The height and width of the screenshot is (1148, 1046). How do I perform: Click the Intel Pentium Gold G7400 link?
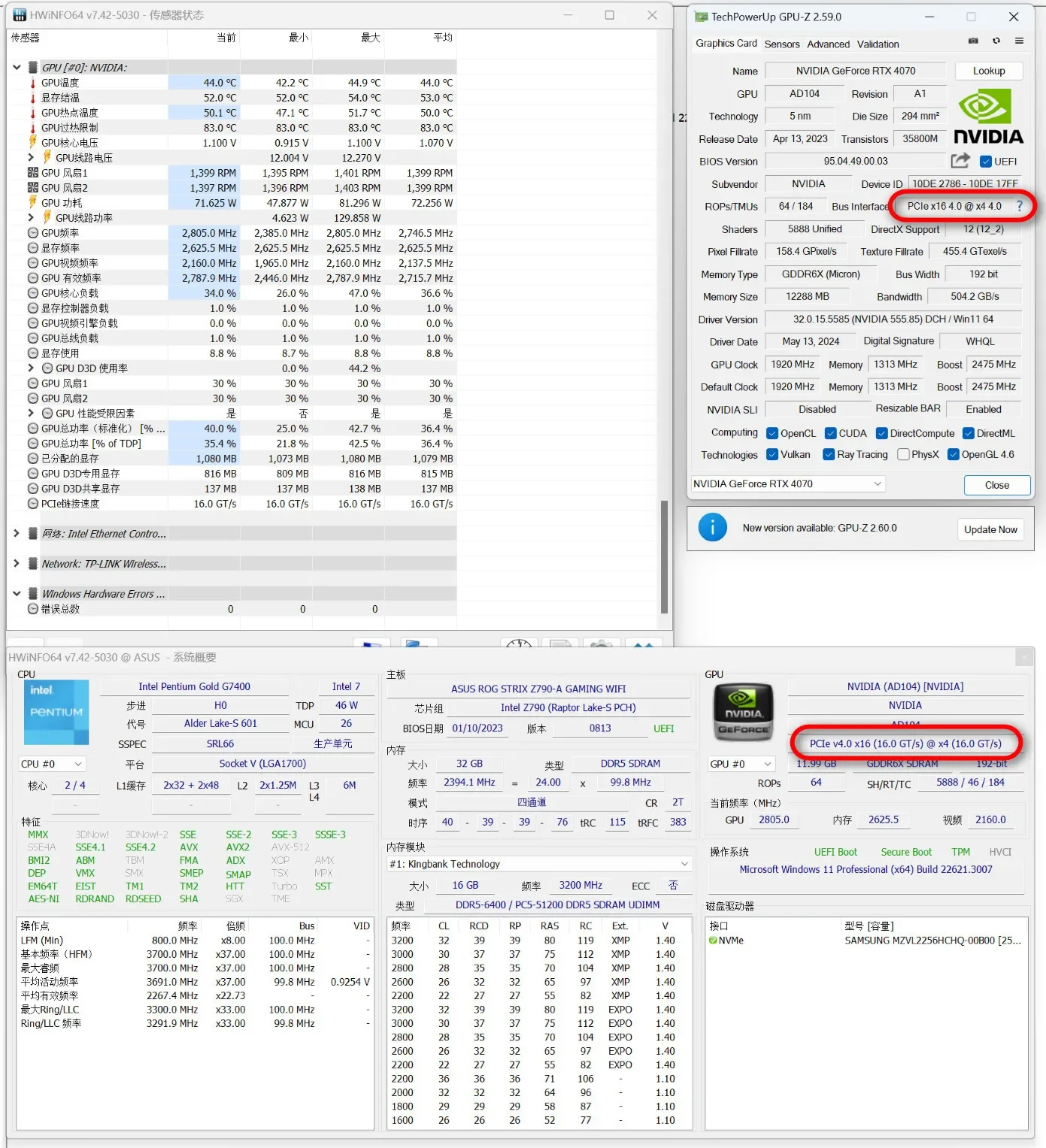tap(194, 686)
